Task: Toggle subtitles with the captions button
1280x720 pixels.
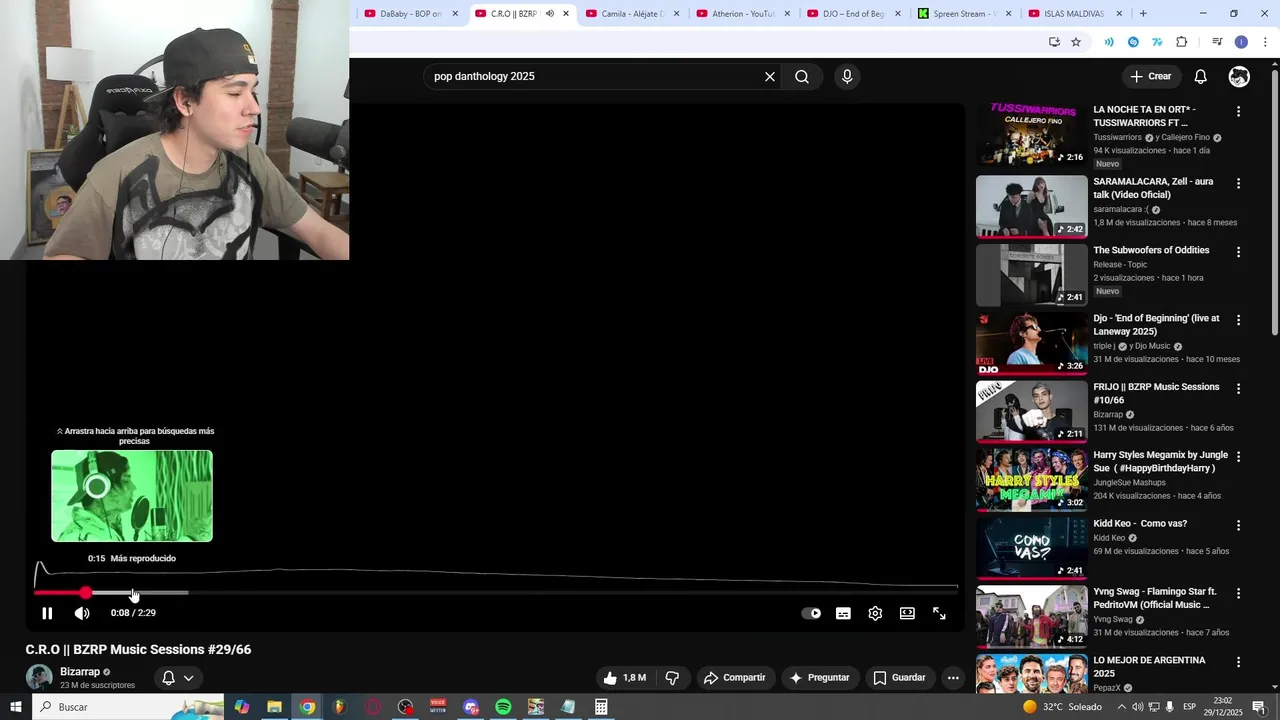Action: (843, 613)
